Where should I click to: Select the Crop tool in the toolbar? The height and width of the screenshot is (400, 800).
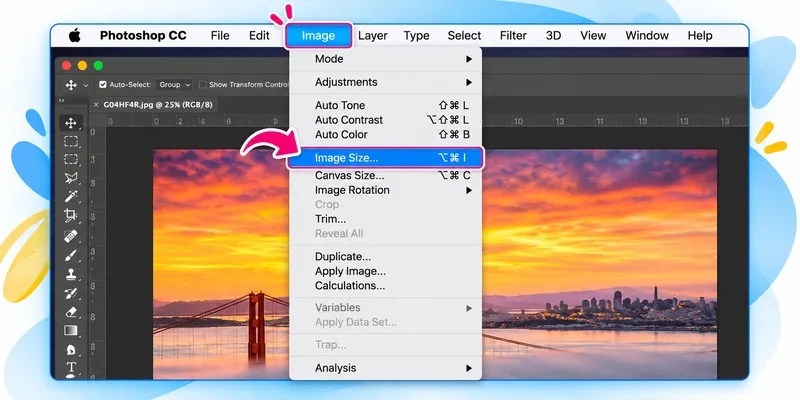pos(71,215)
